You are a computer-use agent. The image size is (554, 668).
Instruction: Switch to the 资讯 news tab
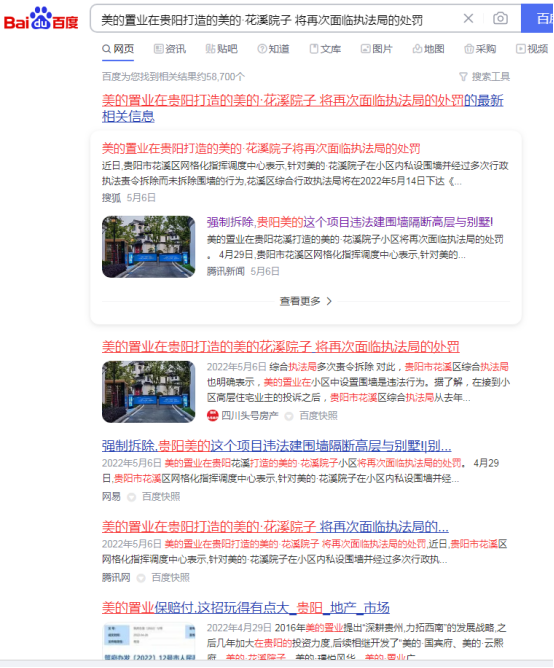click(x=170, y=49)
